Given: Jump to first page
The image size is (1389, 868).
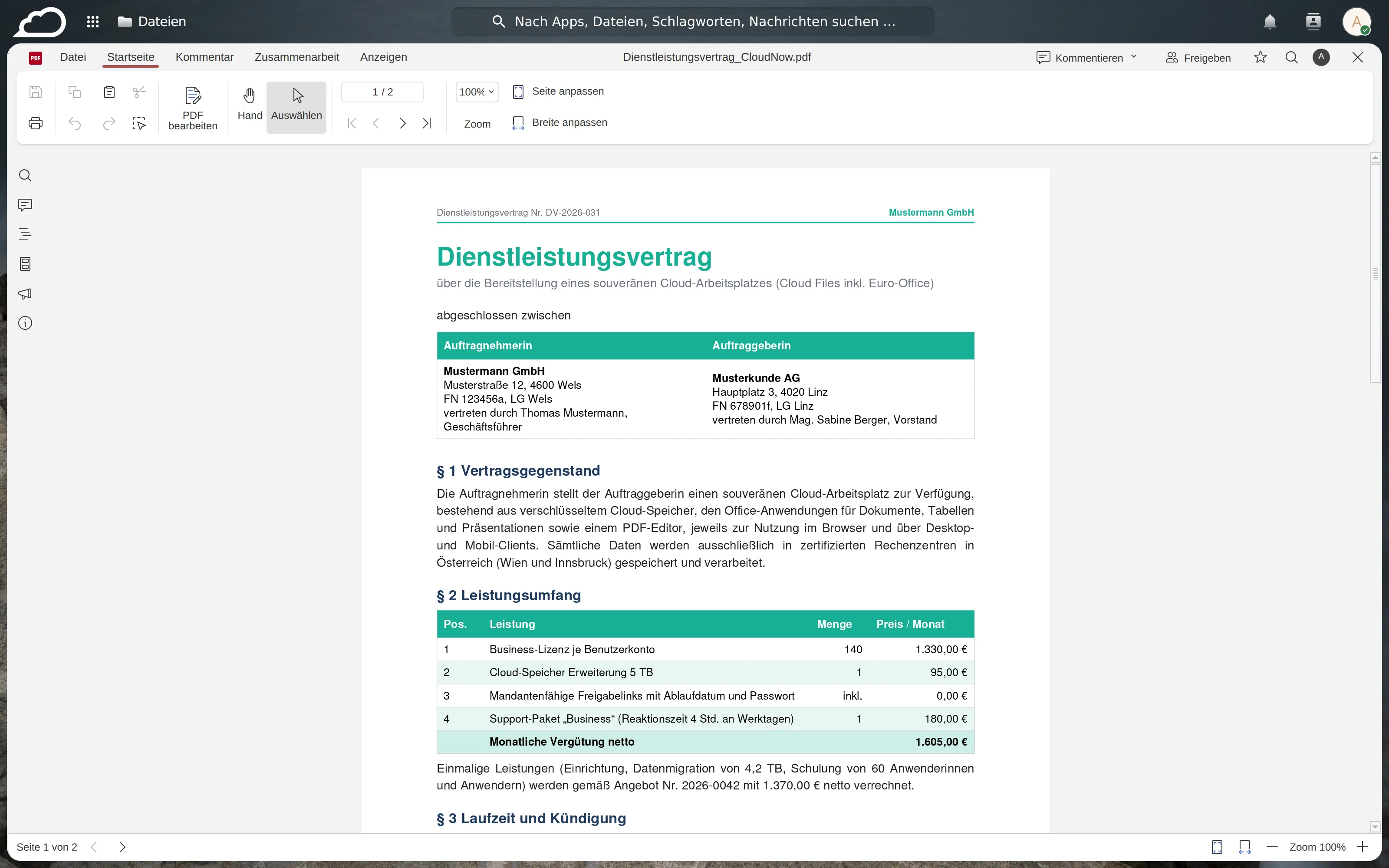Looking at the screenshot, I should [352, 123].
